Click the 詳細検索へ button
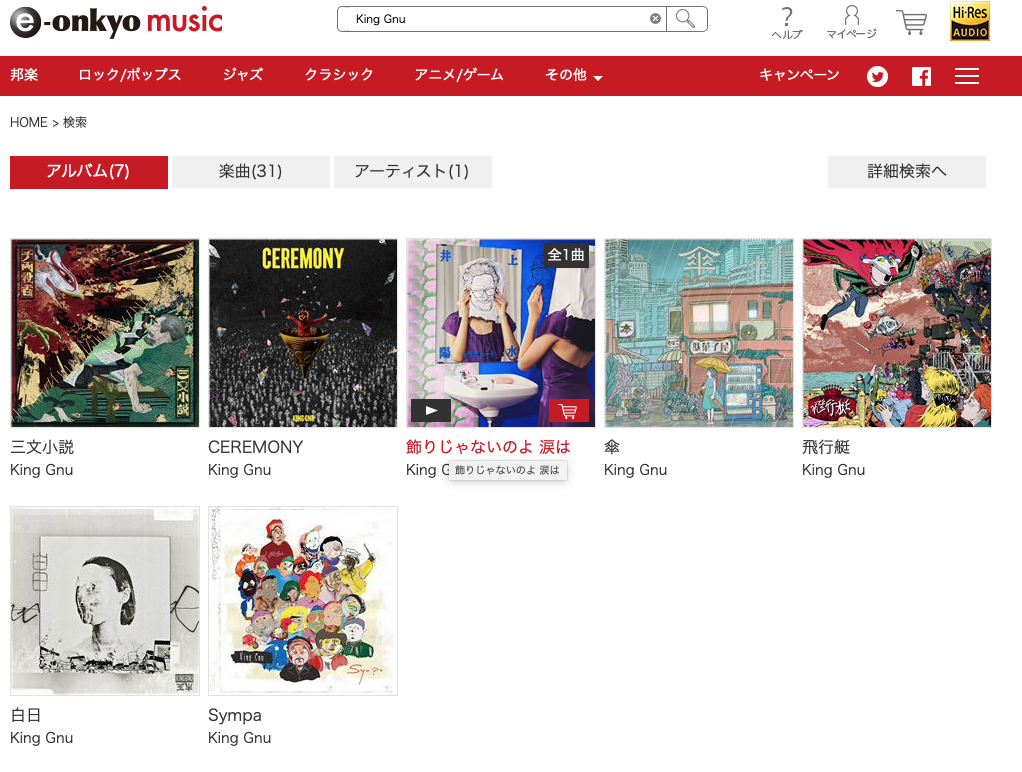 click(907, 171)
